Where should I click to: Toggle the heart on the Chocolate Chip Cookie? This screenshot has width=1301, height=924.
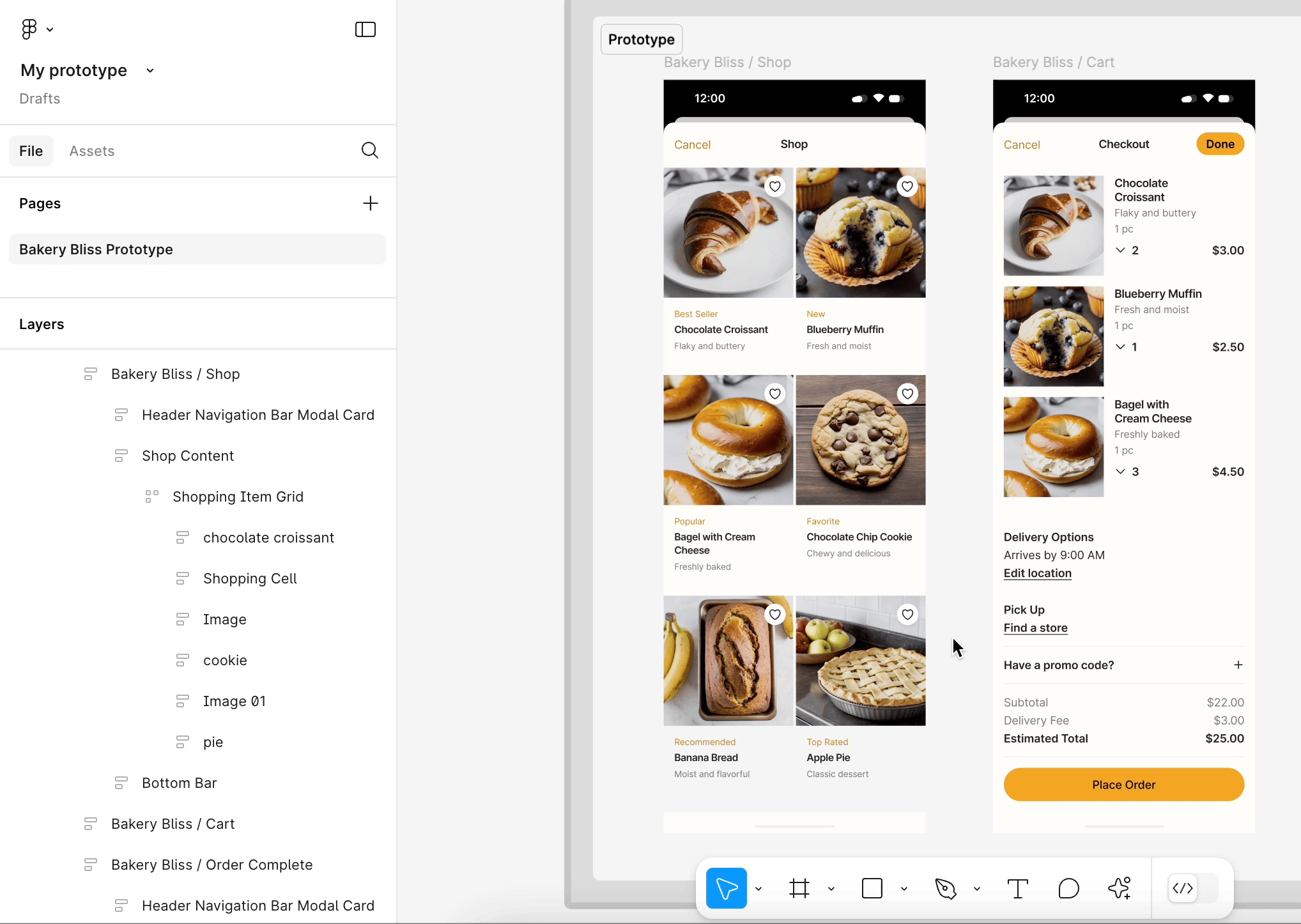(907, 393)
